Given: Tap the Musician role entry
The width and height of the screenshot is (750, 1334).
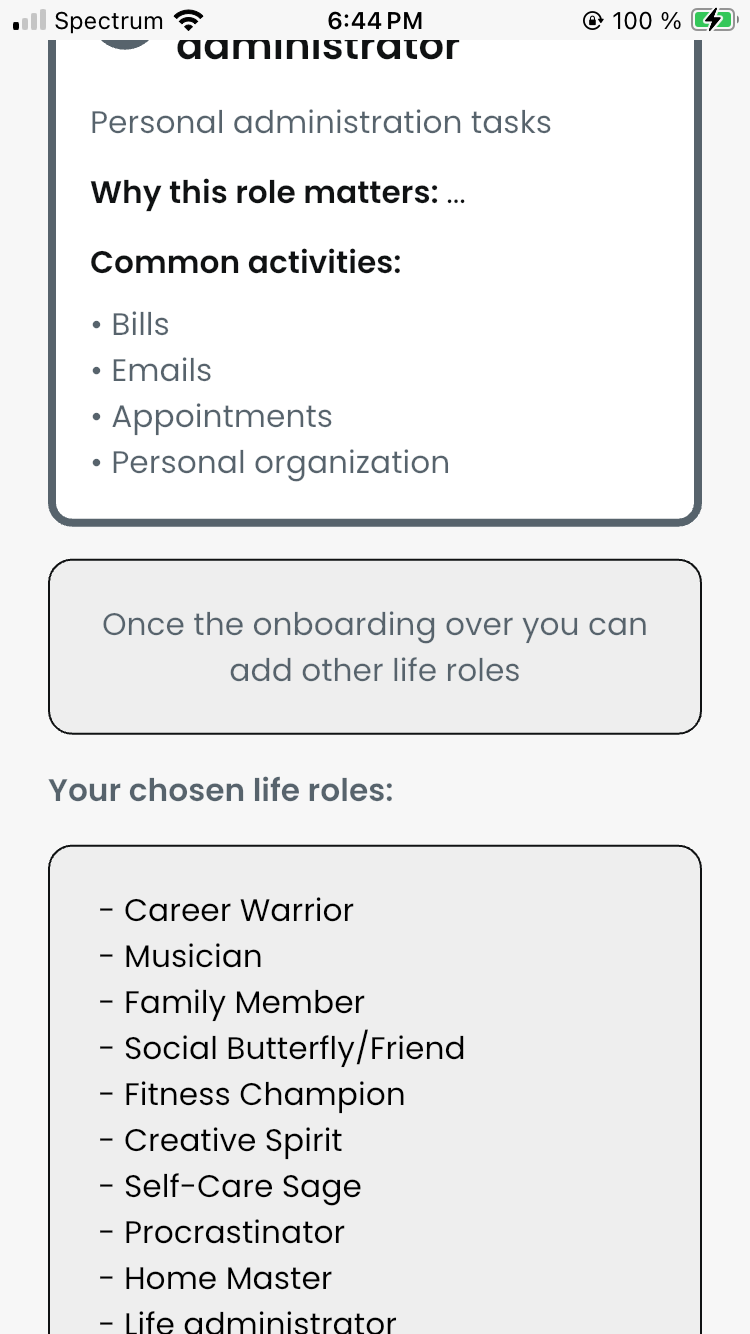Looking at the screenshot, I should coord(192,956).
